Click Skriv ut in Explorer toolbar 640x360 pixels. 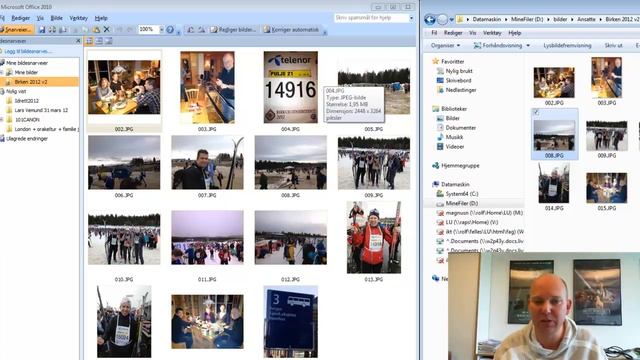613,45
